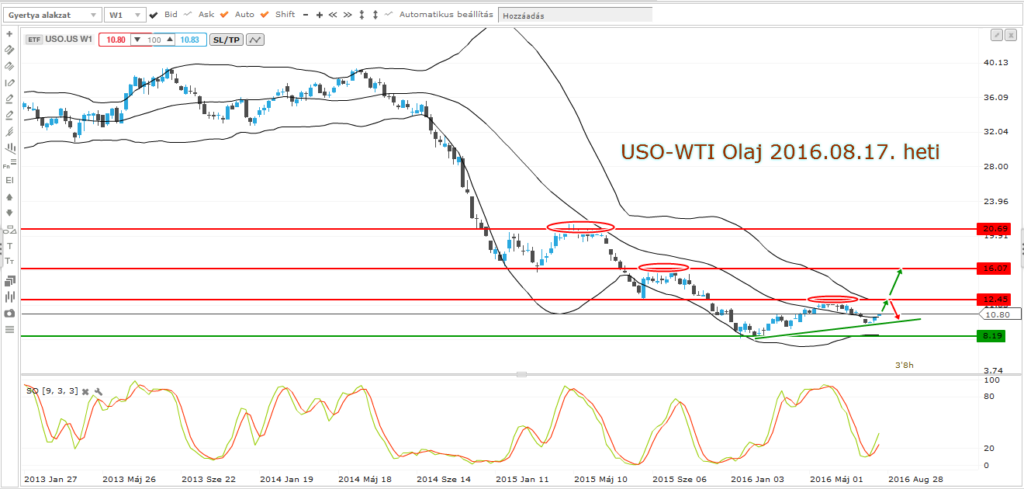Buy at blue 10.83 price button
The image size is (1024, 489).
click(x=190, y=40)
